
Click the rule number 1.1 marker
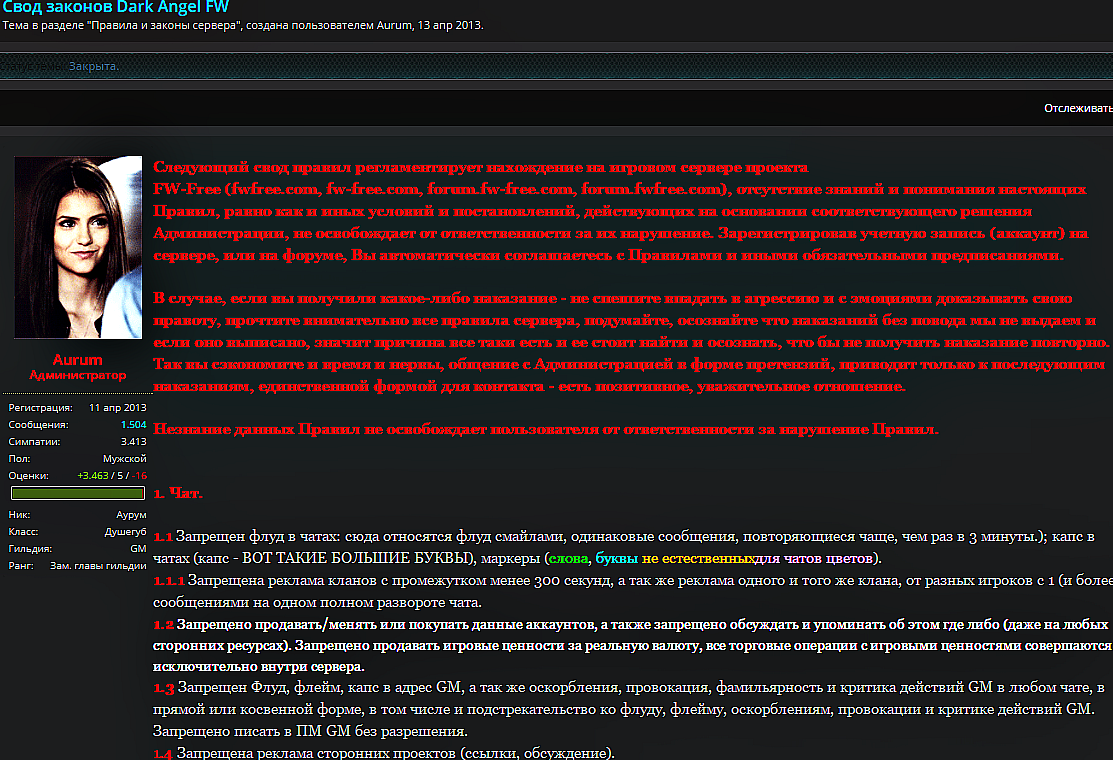pyautogui.click(x=162, y=537)
